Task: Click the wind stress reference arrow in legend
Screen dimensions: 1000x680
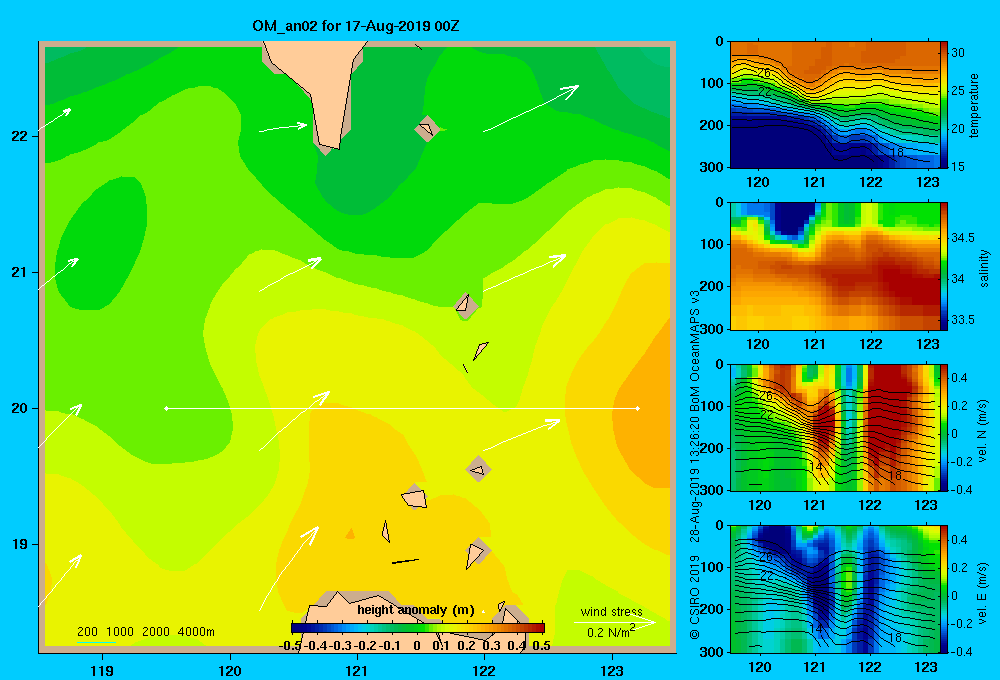Action: (615, 622)
